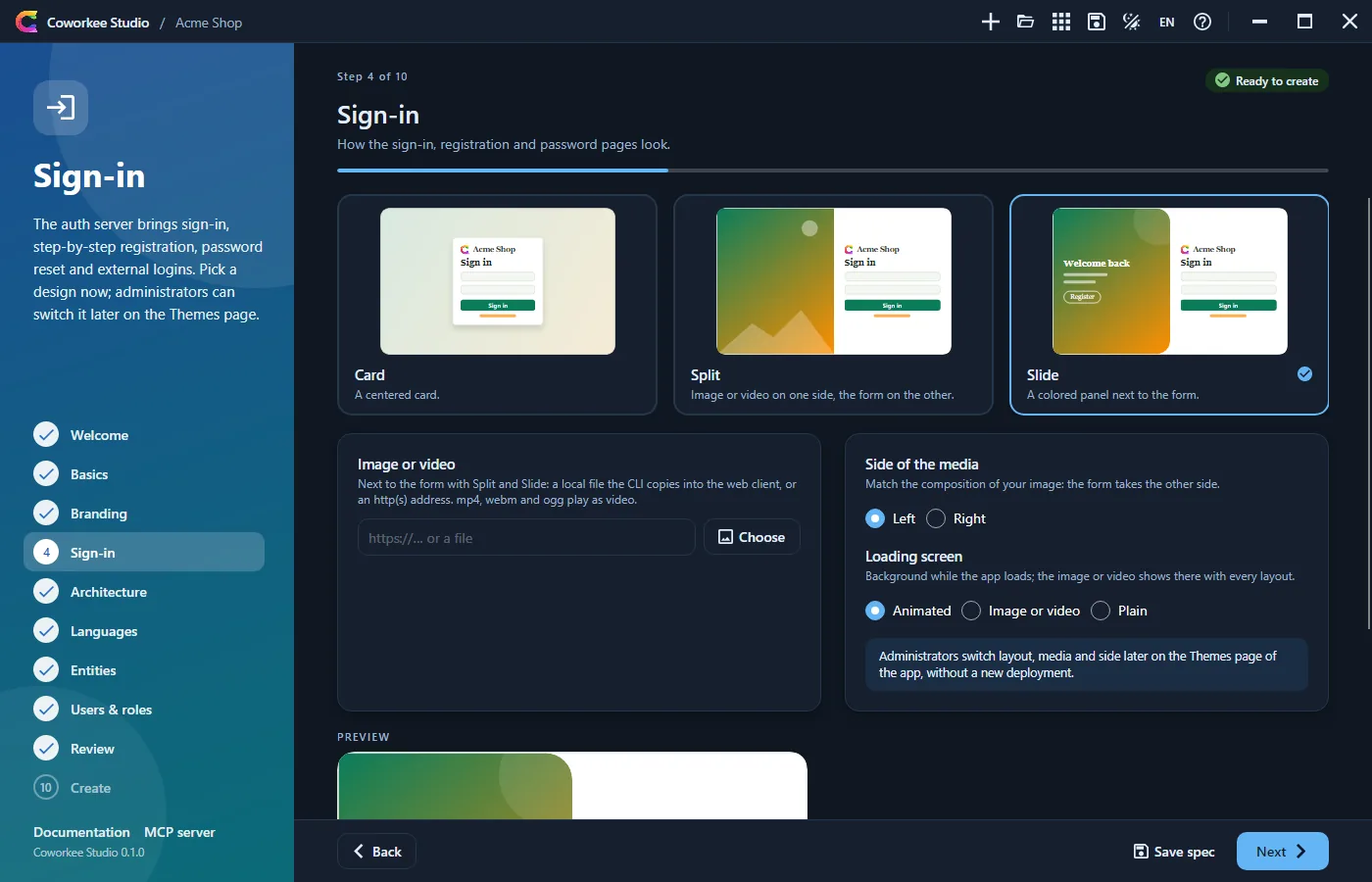Click the vertical scrollbar on right

click(1368, 412)
